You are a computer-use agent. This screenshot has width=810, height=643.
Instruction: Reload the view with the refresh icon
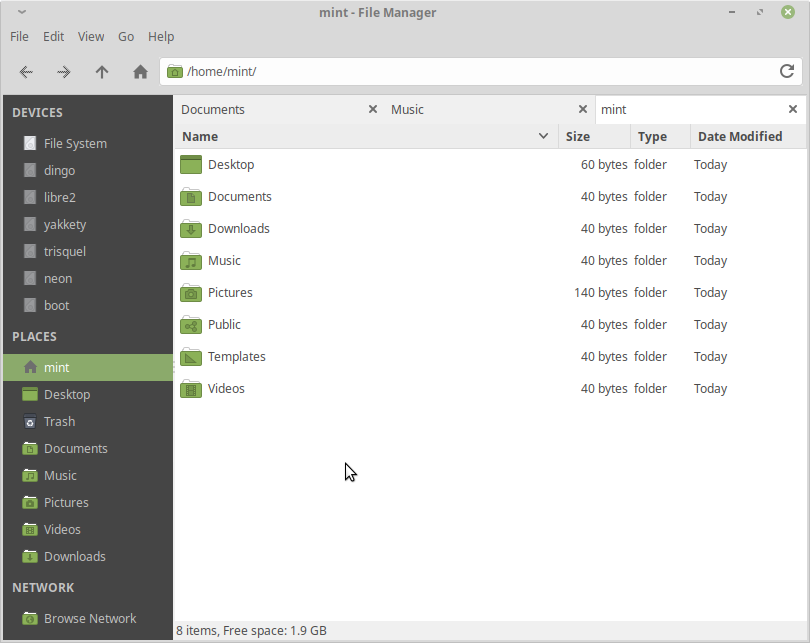(786, 72)
